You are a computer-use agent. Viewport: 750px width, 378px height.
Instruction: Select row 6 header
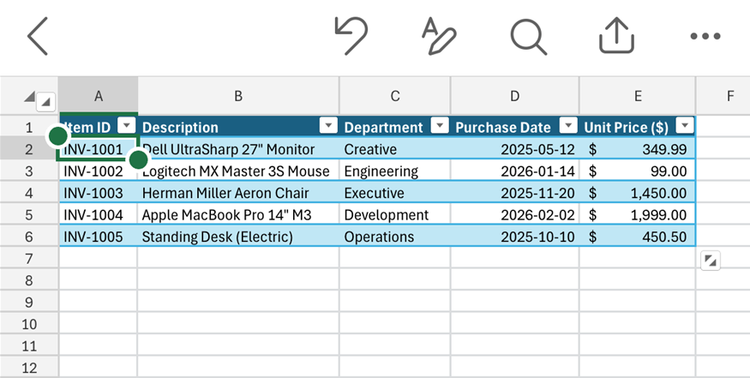29,236
